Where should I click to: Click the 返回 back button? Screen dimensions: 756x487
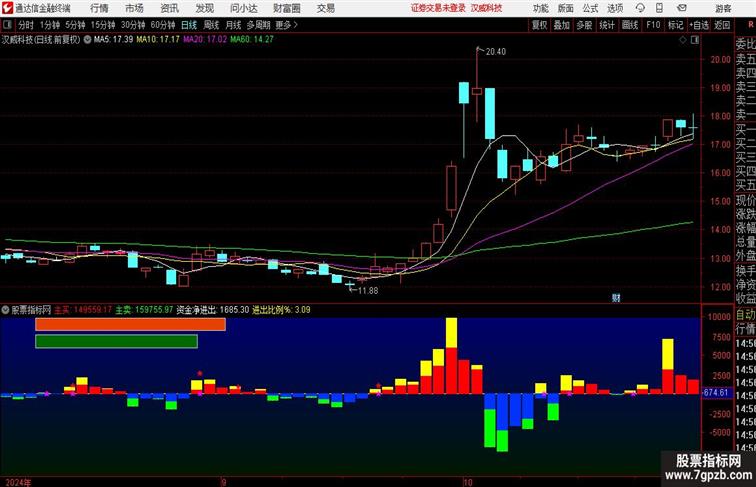722,25
